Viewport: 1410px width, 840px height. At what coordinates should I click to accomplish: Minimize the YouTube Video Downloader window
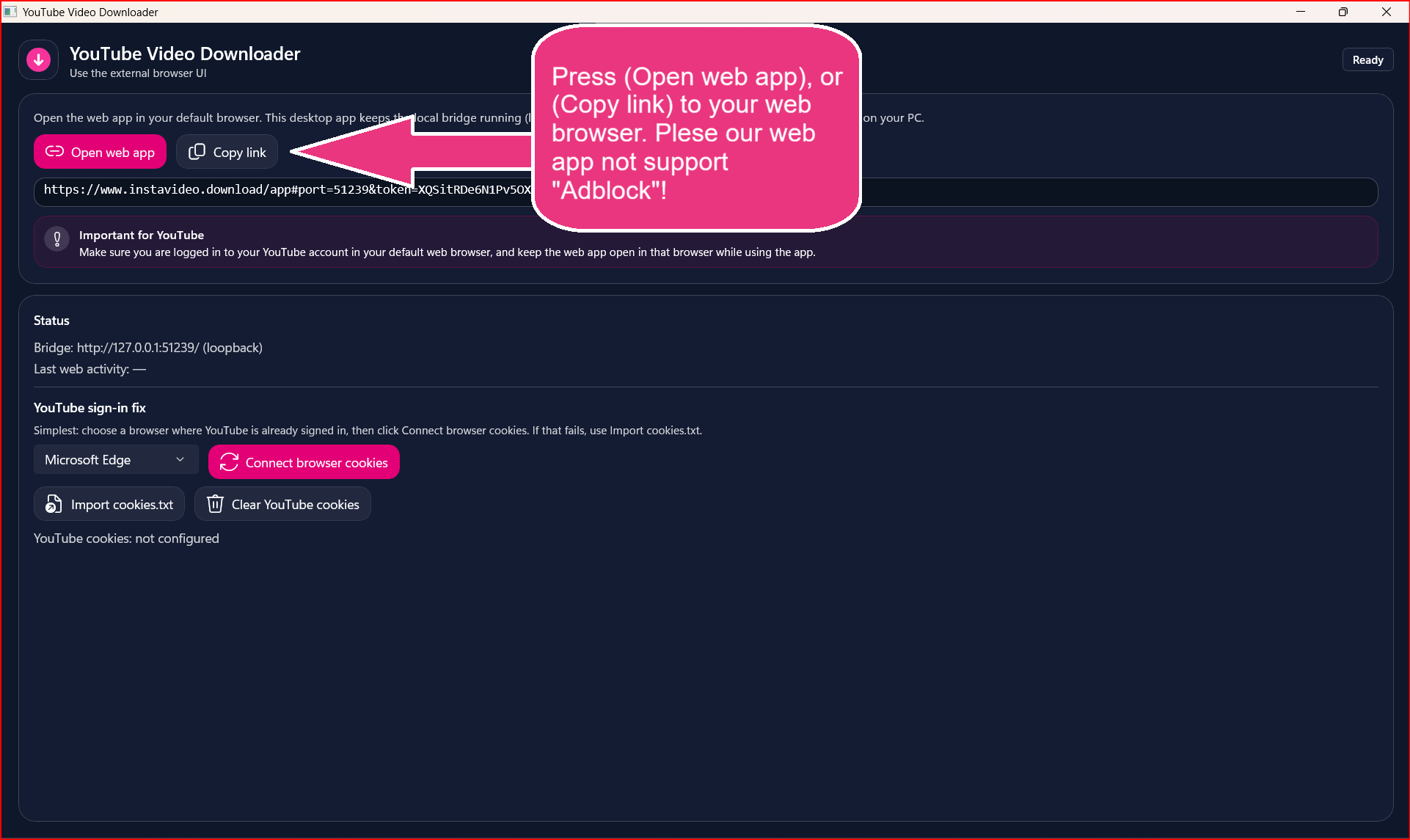pos(1301,12)
